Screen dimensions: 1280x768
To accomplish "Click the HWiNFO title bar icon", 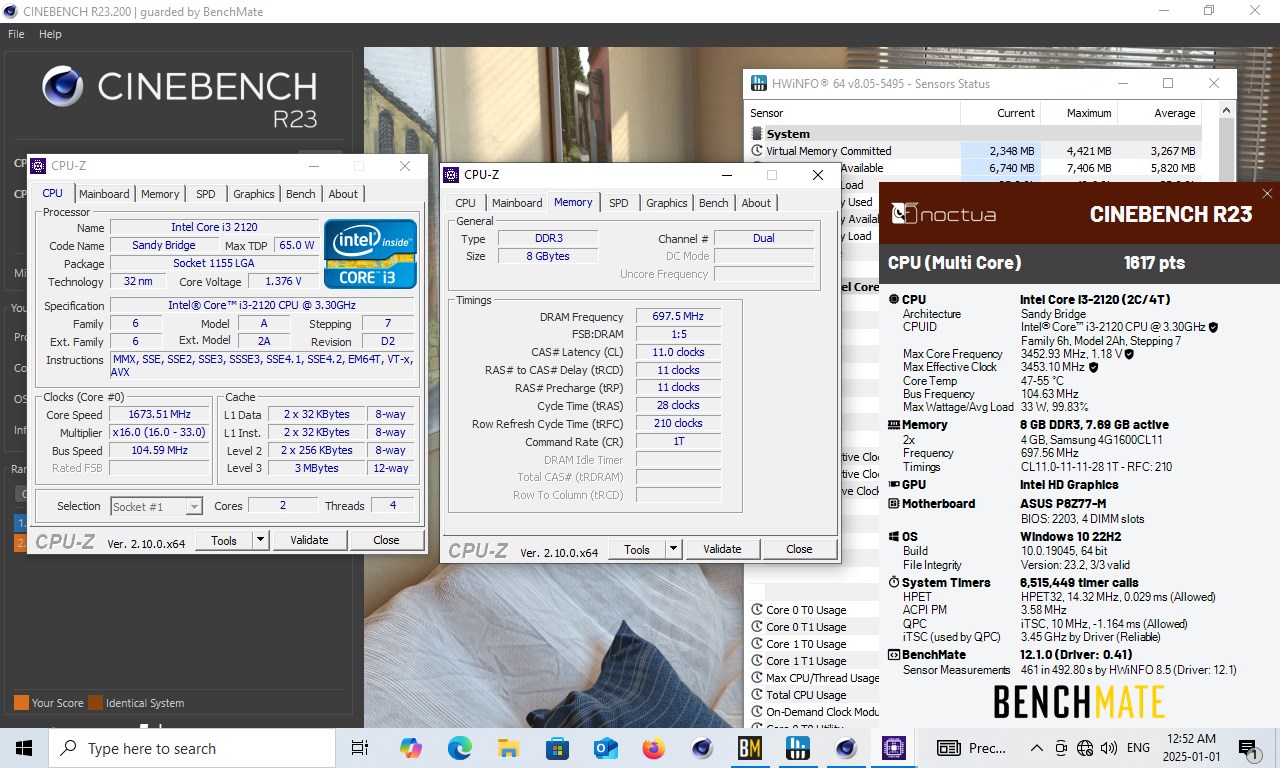I will [759, 83].
